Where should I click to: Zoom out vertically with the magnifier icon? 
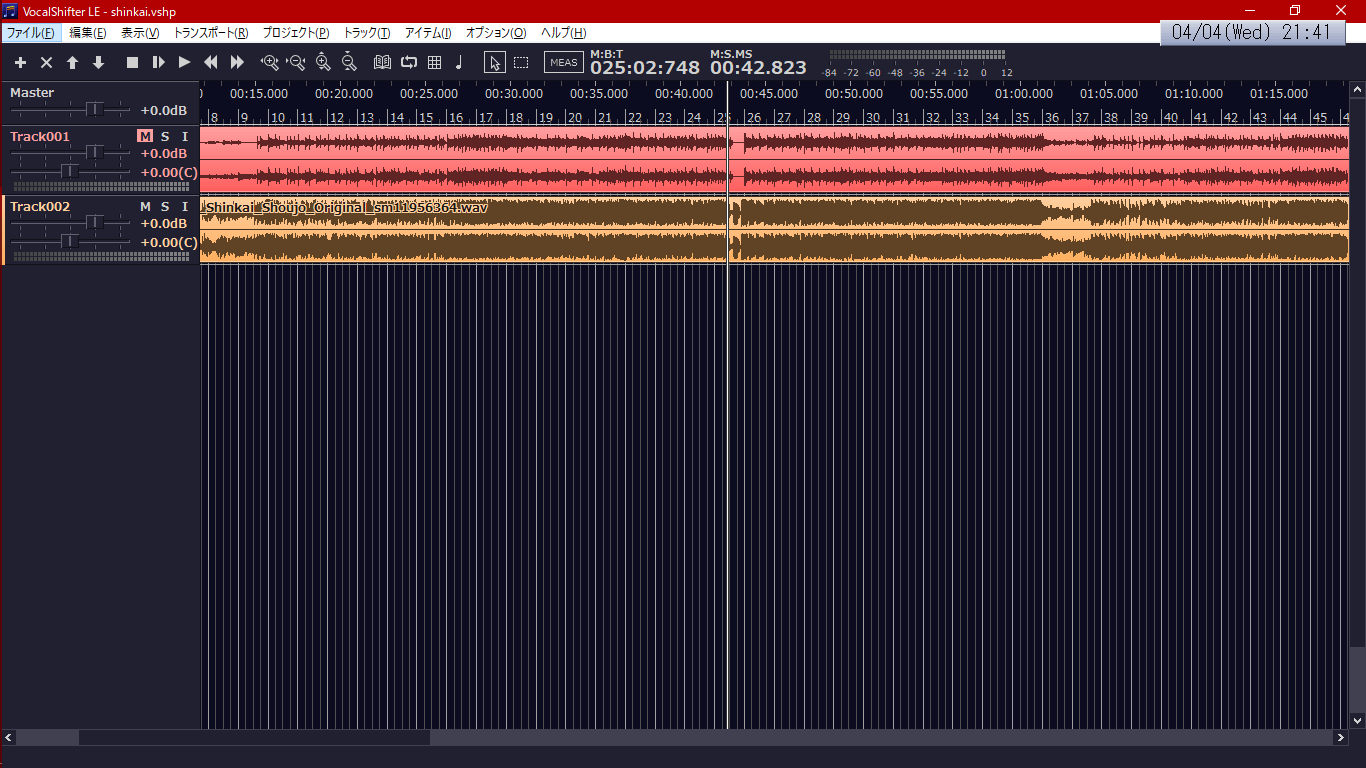[349, 62]
